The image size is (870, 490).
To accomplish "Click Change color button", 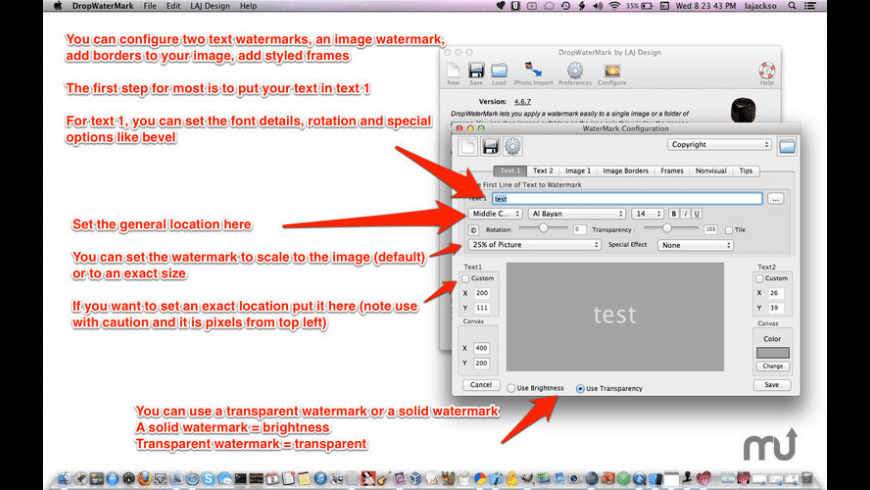I will pyautogui.click(x=772, y=366).
